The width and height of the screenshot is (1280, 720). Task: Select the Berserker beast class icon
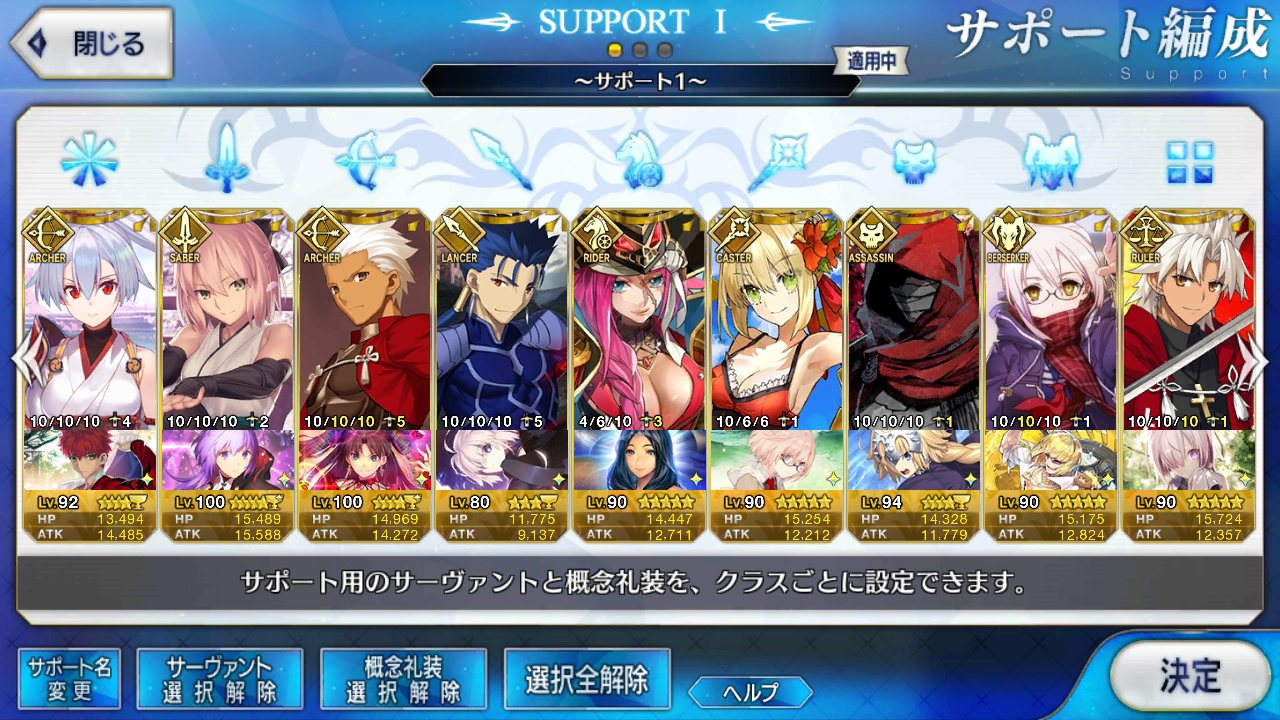click(1051, 161)
